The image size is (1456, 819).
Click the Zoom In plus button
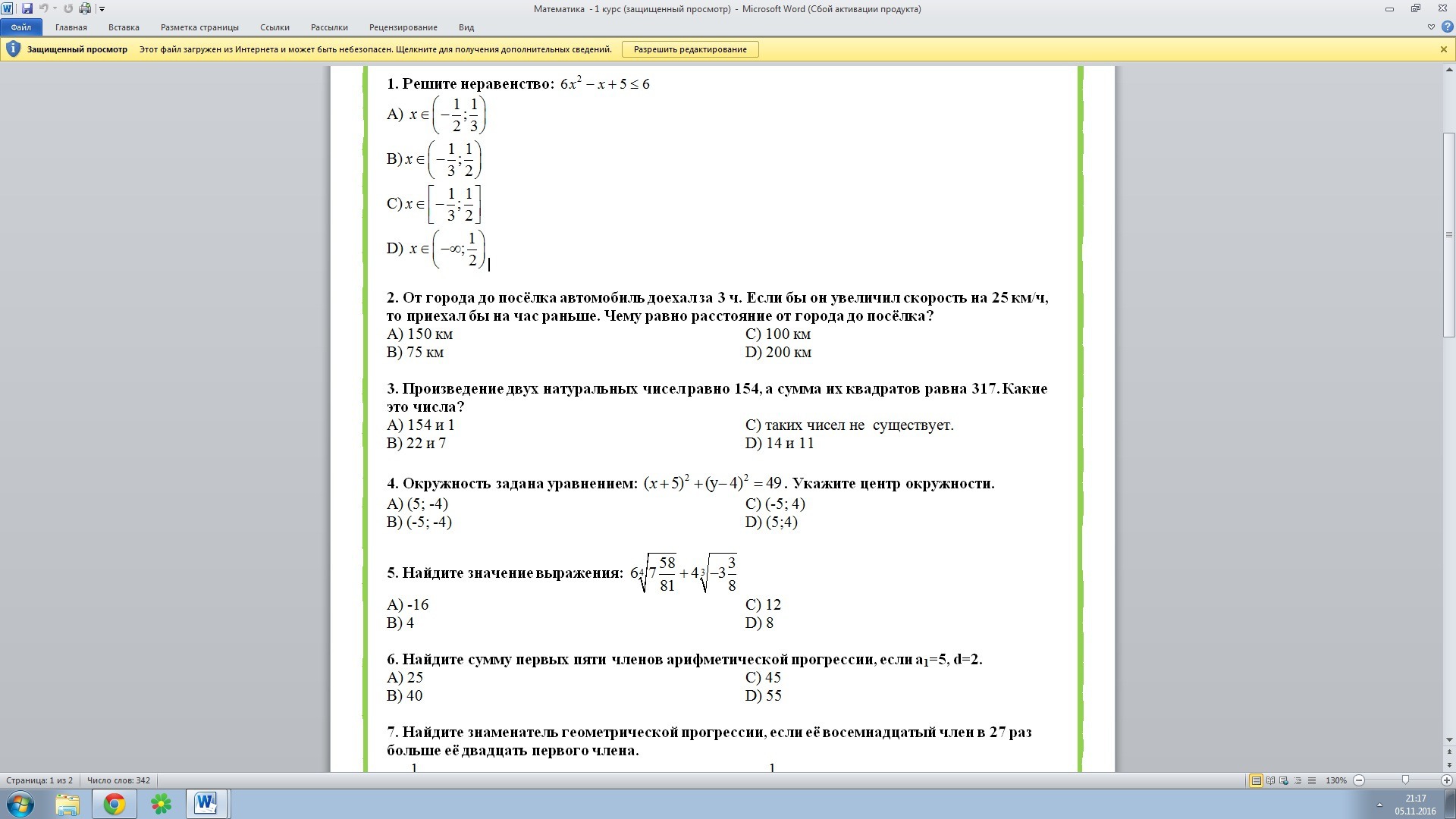(x=1446, y=780)
